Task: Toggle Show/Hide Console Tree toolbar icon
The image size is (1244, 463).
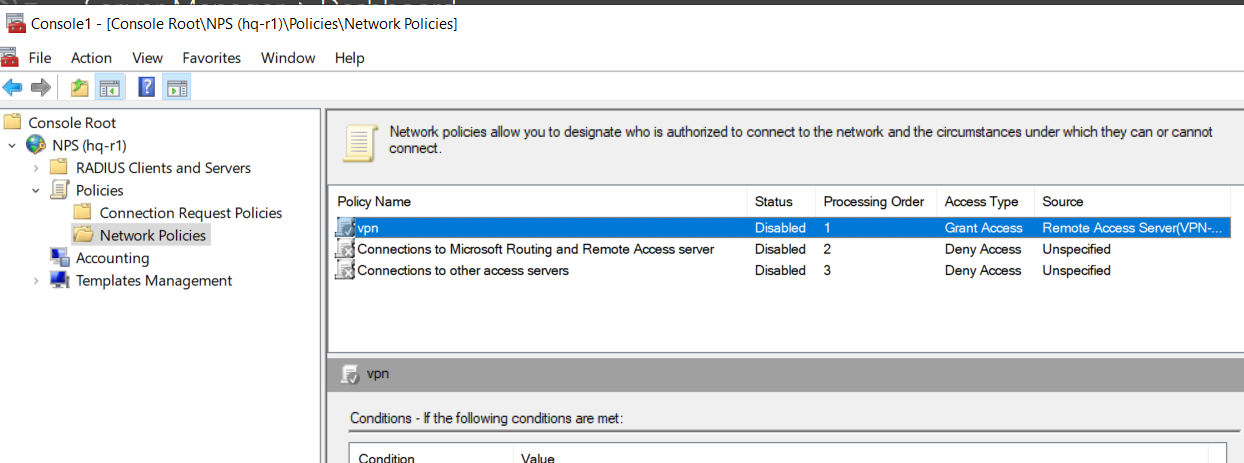Action: pyautogui.click(x=110, y=88)
